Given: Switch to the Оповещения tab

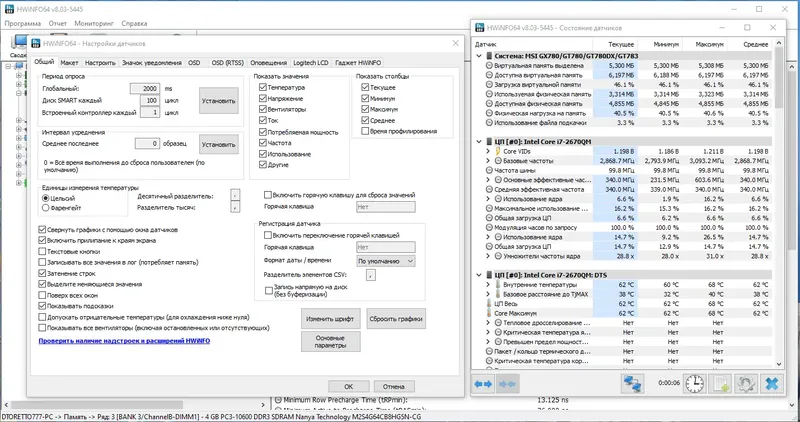Looking at the screenshot, I should click(268, 63).
